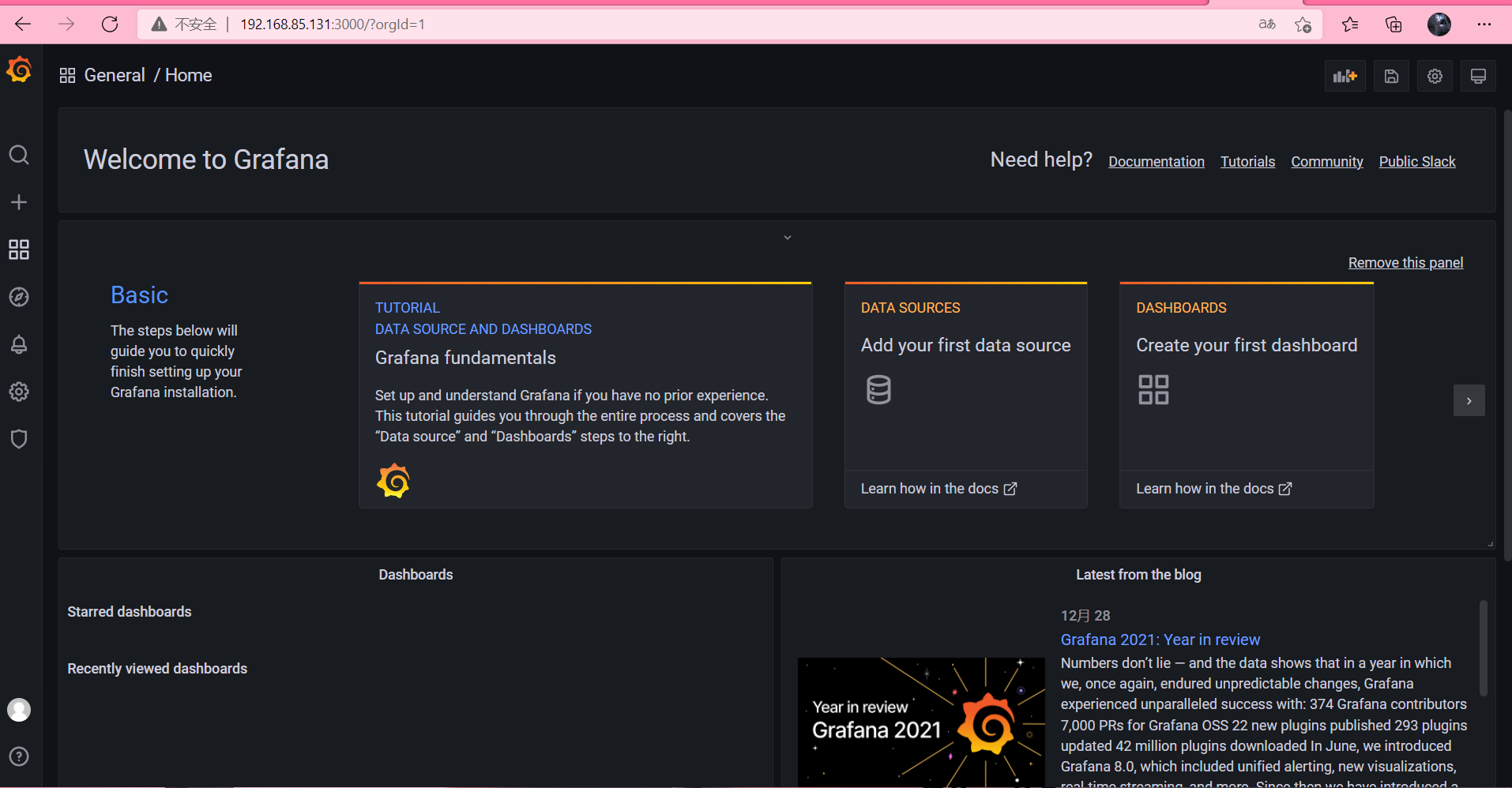Viewport: 1512px width, 788px height.
Task: Click the browser address bar URL
Action: click(332, 24)
